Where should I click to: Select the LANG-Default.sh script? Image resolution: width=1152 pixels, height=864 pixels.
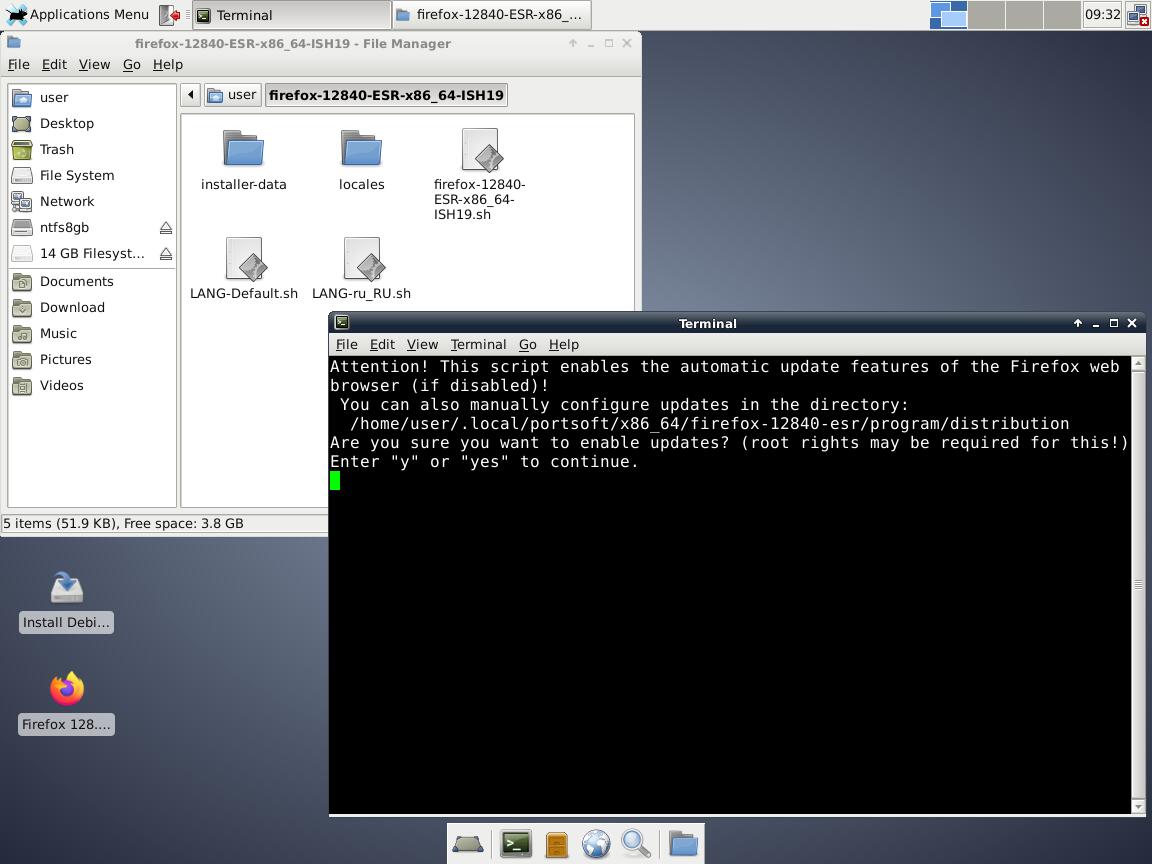(243, 268)
